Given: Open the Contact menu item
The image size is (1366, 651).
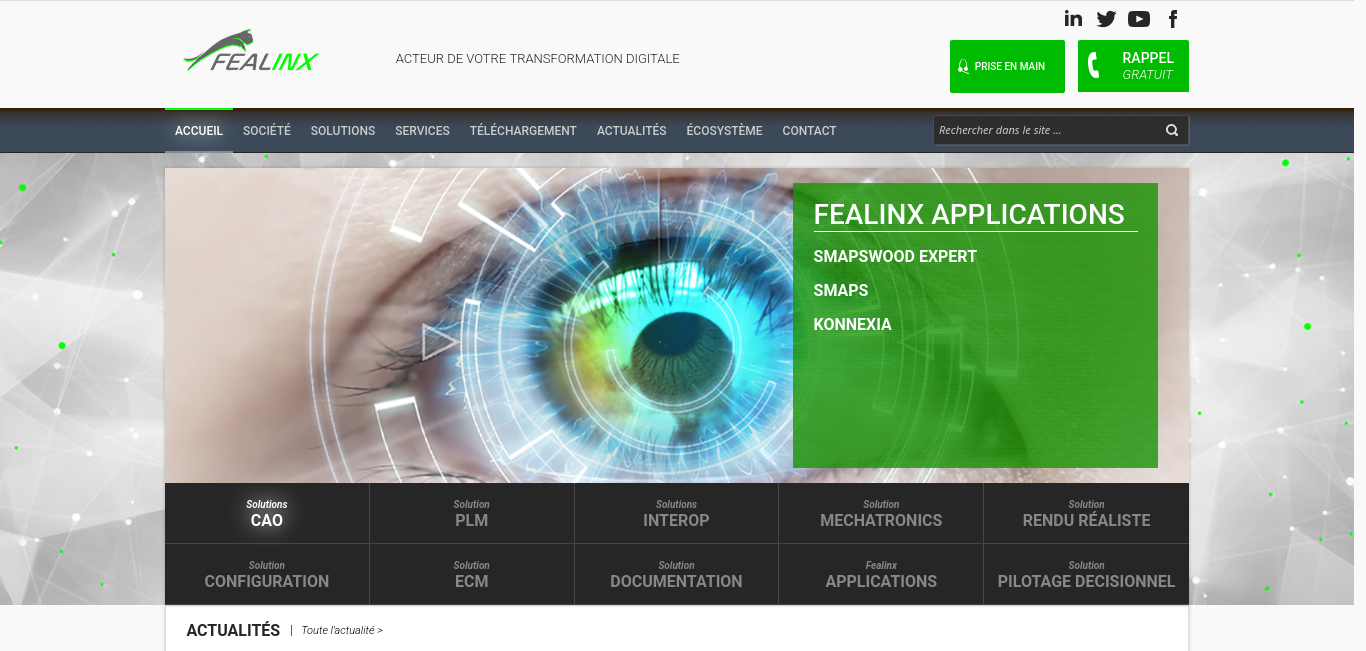Looking at the screenshot, I should [x=809, y=131].
